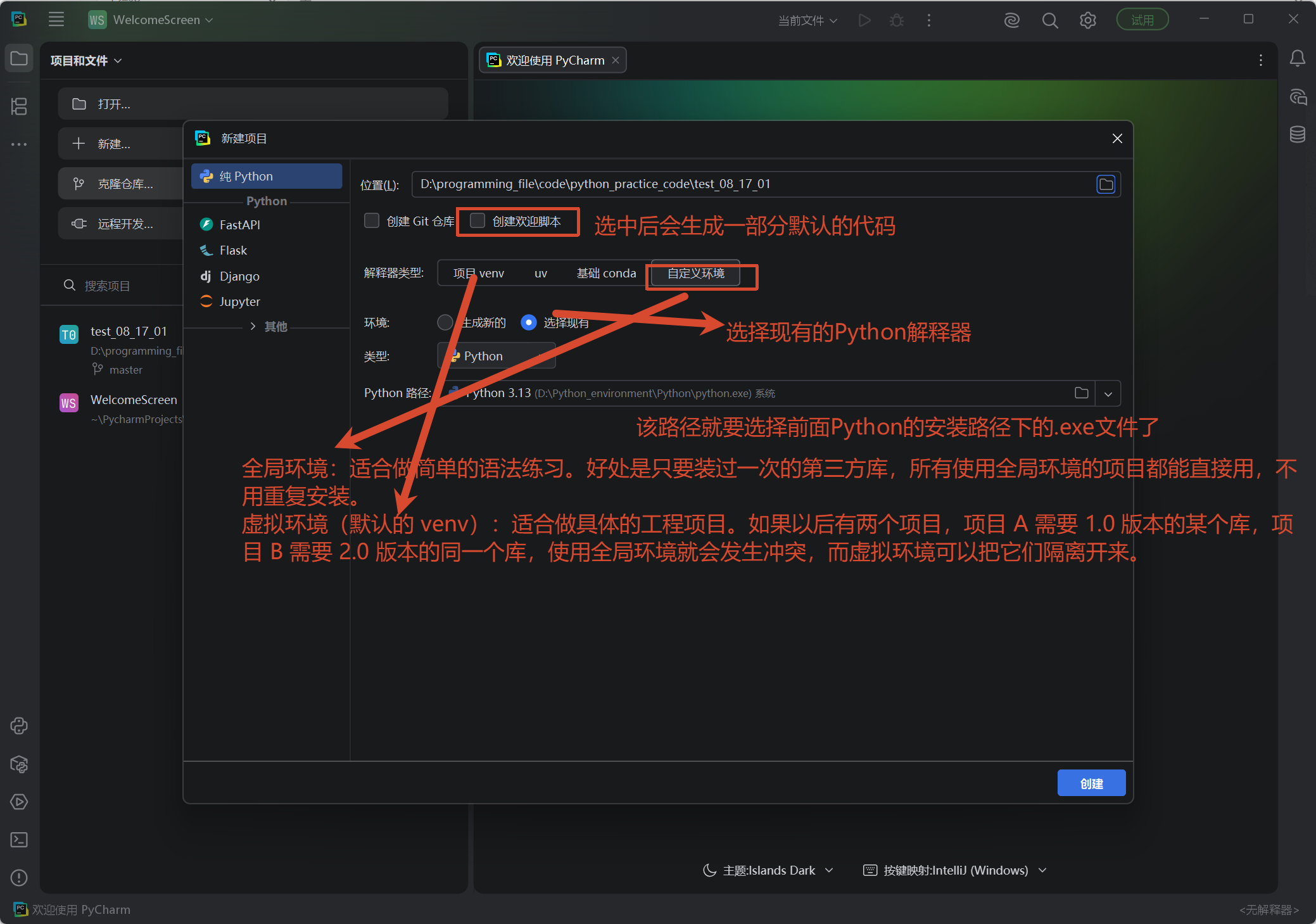Select the uv interpreter type

(x=541, y=273)
